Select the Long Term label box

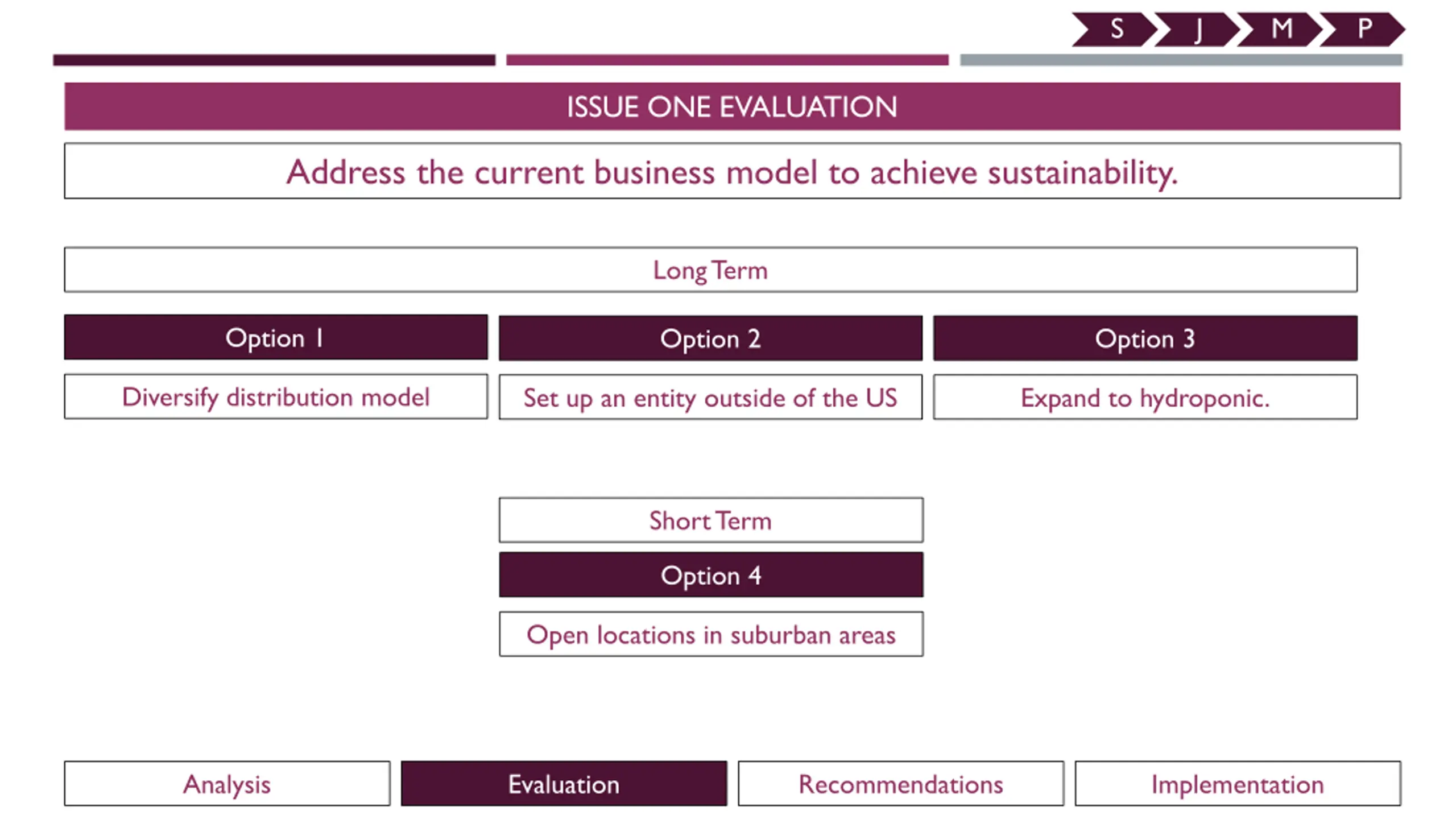coord(710,270)
